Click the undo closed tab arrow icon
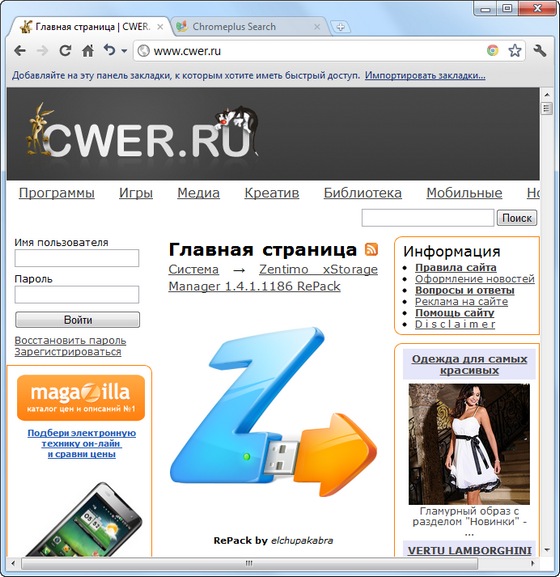The image size is (560, 577). pyautogui.click(x=109, y=50)
